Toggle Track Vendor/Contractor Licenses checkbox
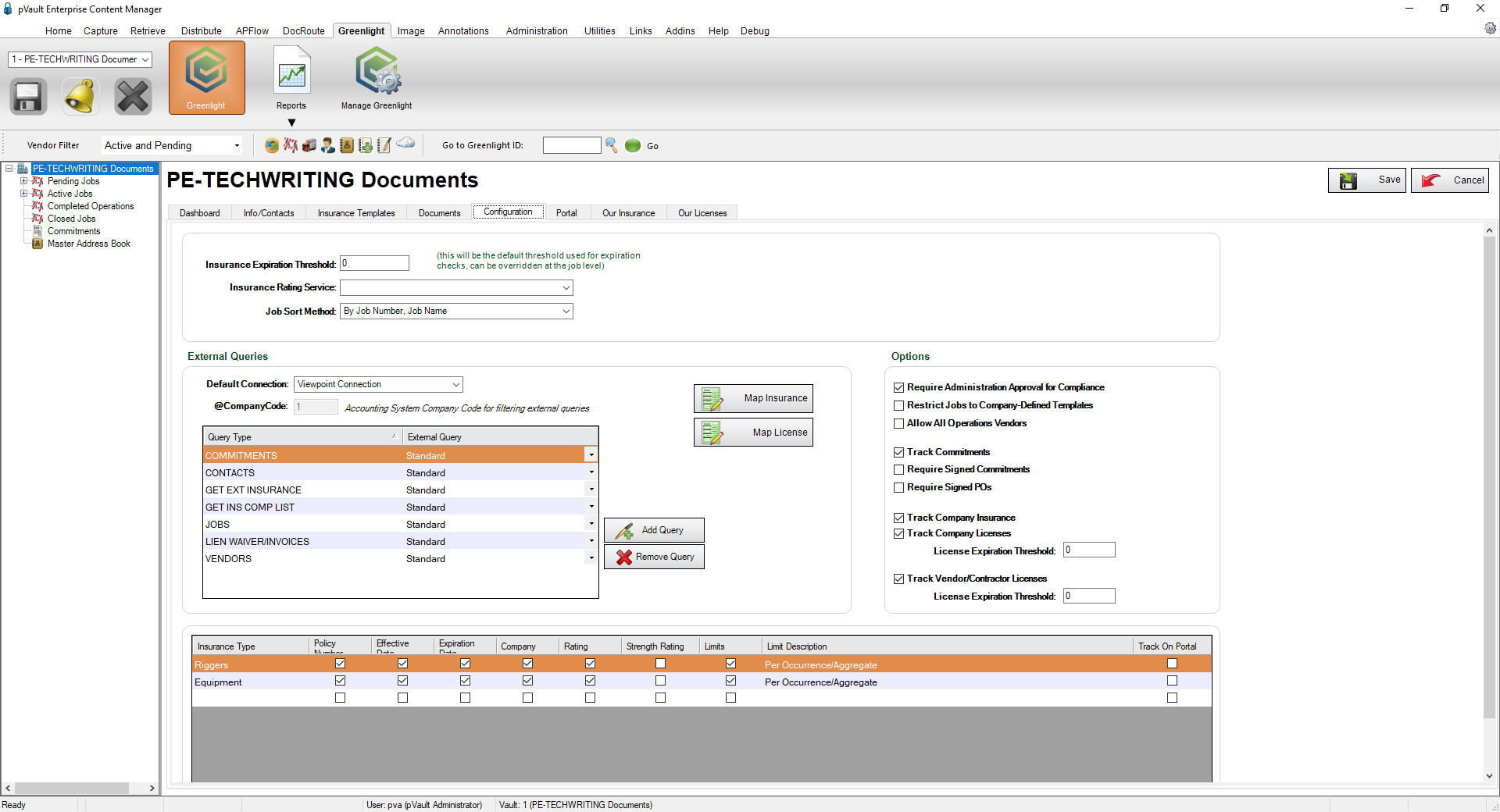Image resolution: width=1500 pixels, height=812 pixels. pos(898,579)
